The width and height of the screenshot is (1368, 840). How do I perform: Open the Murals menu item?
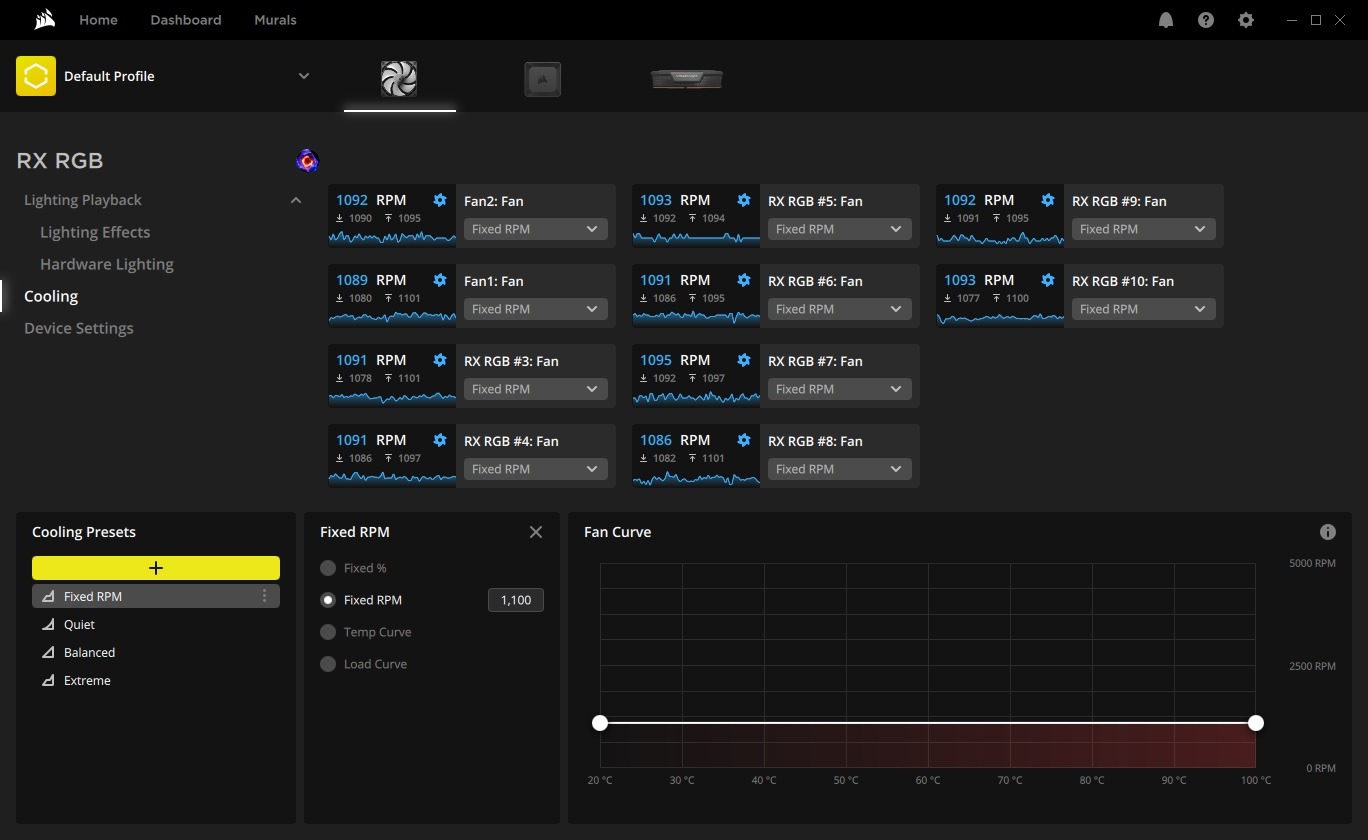(x=275, y=20)
